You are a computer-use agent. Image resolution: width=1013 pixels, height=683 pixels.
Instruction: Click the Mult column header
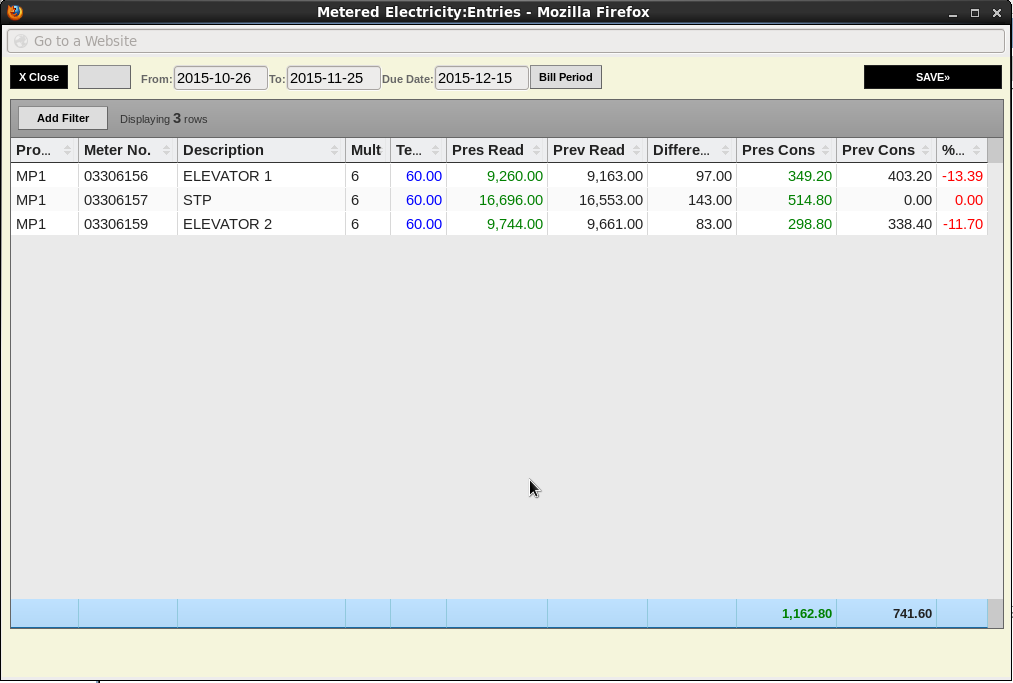(x=366, y=150)
